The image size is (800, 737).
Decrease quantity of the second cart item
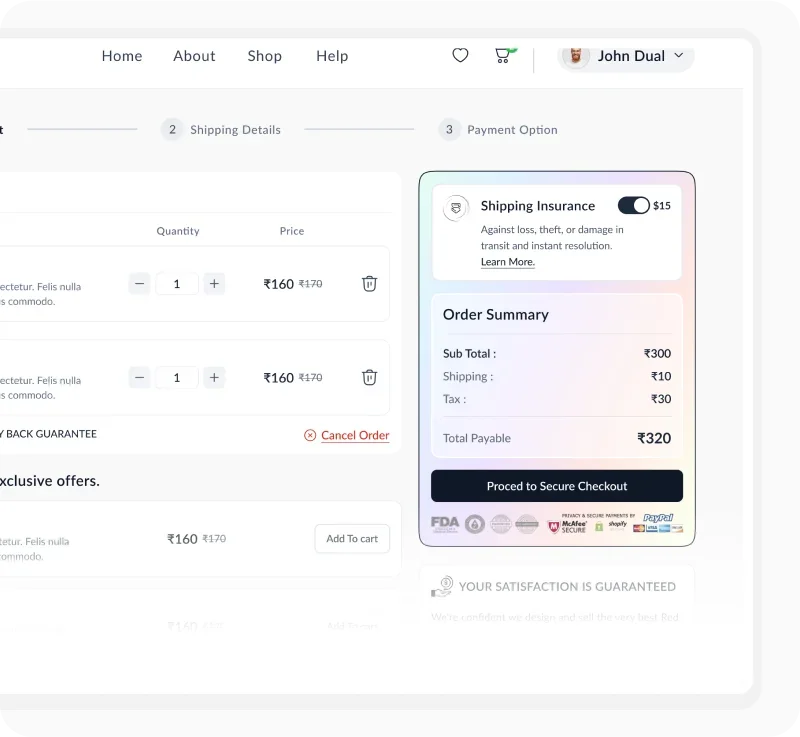(139, 377)
